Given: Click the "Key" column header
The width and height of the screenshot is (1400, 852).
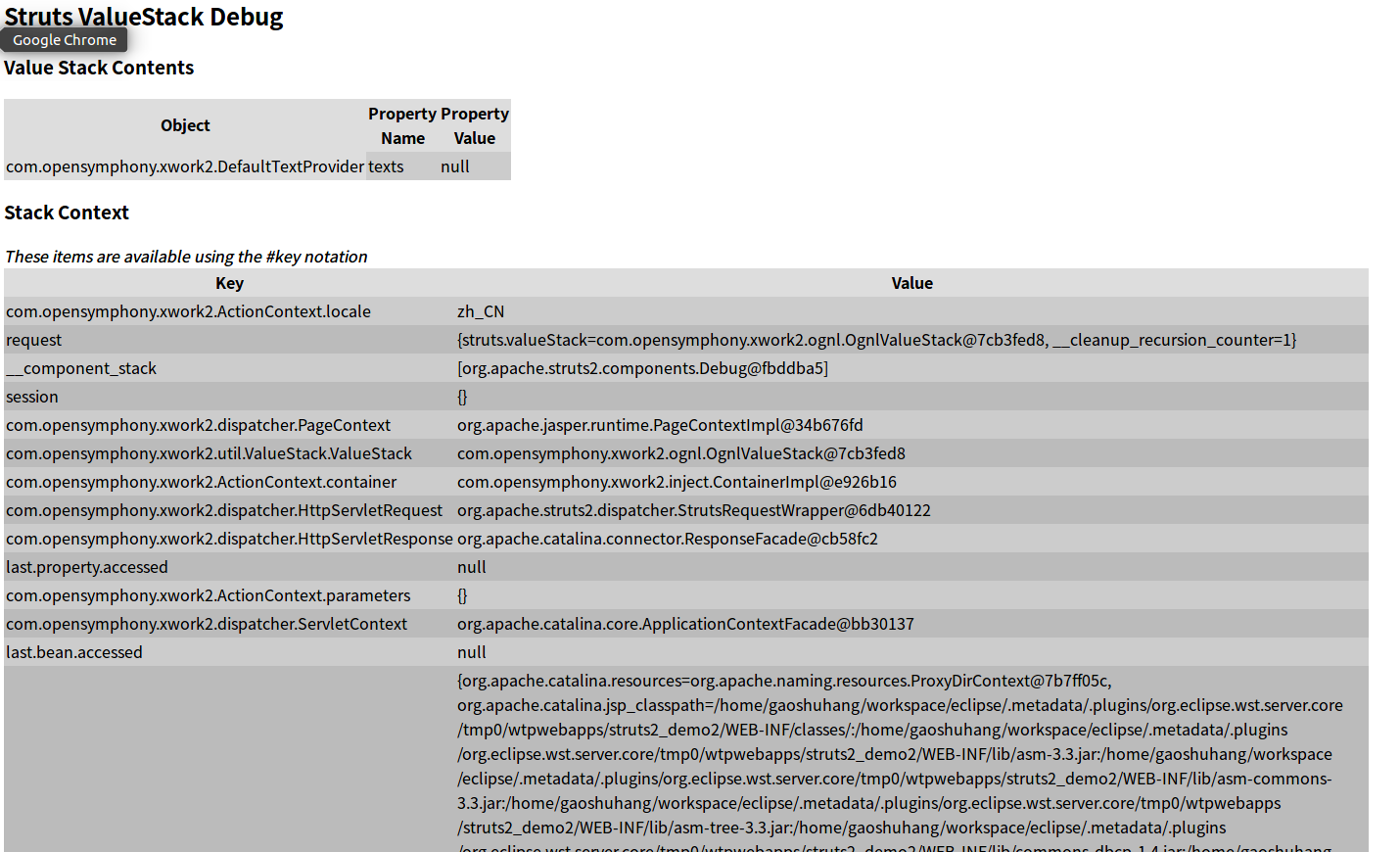Looking at the screenshot, I should click(x=229, y=283).
